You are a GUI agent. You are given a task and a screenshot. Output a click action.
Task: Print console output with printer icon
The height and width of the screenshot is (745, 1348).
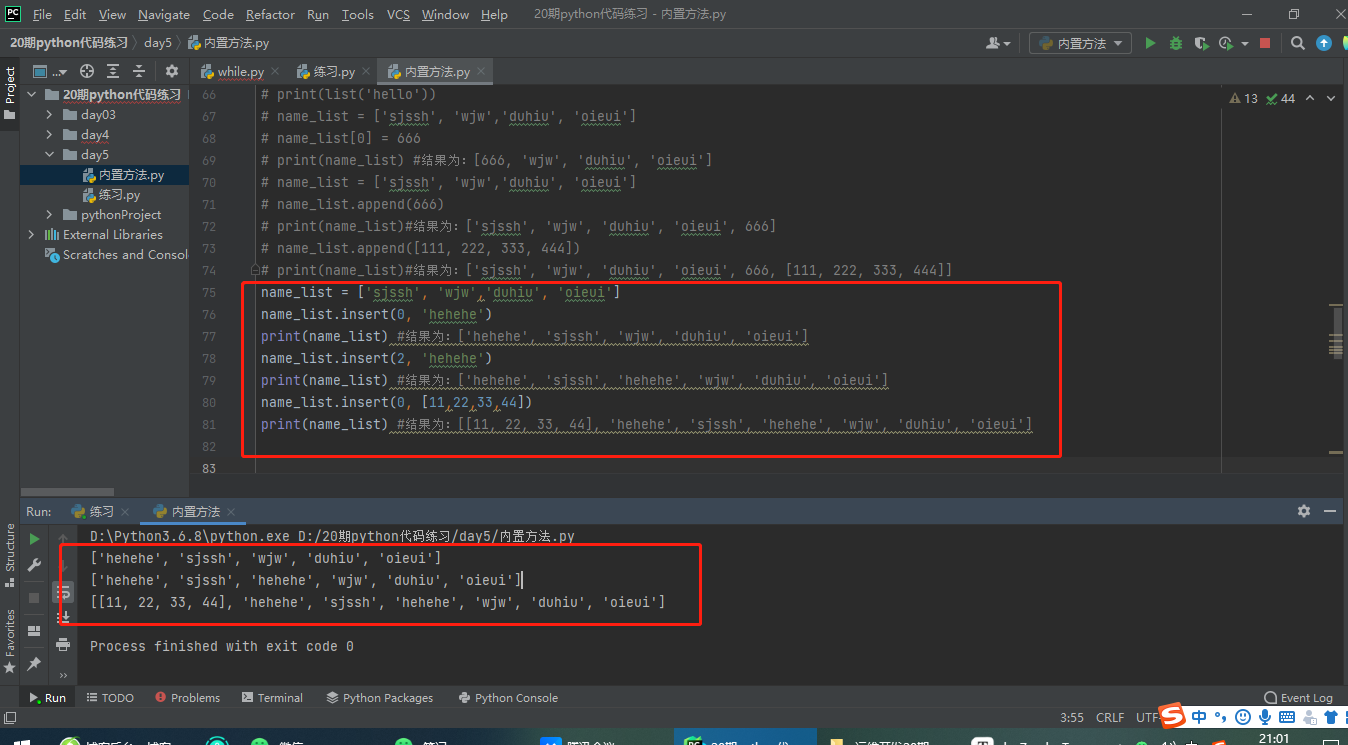(63, 645)
